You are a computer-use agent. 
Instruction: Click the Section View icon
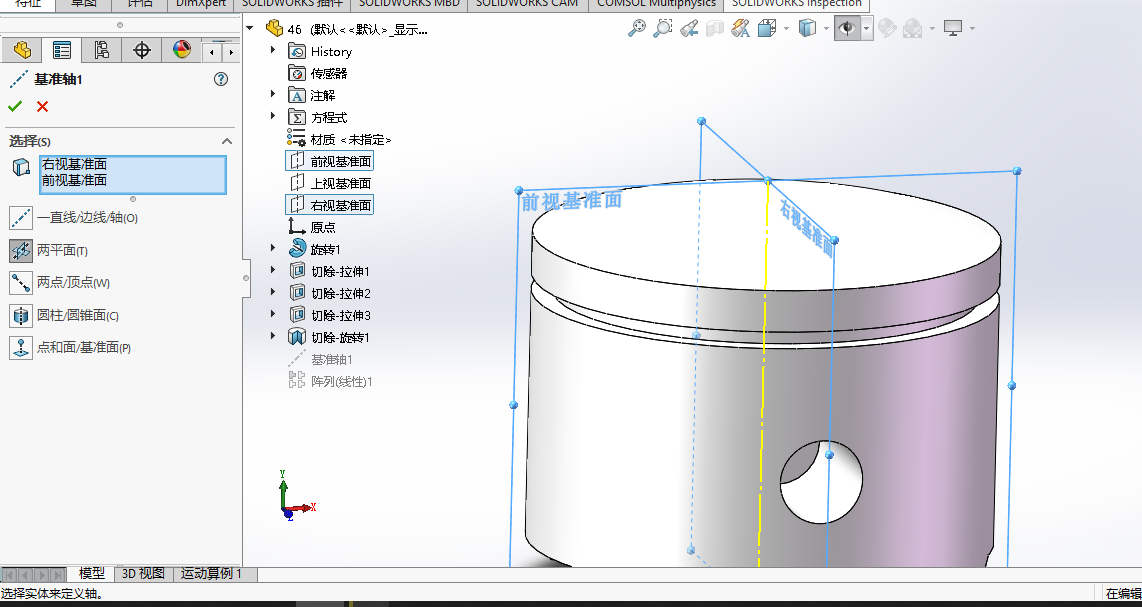pos(715,28)
